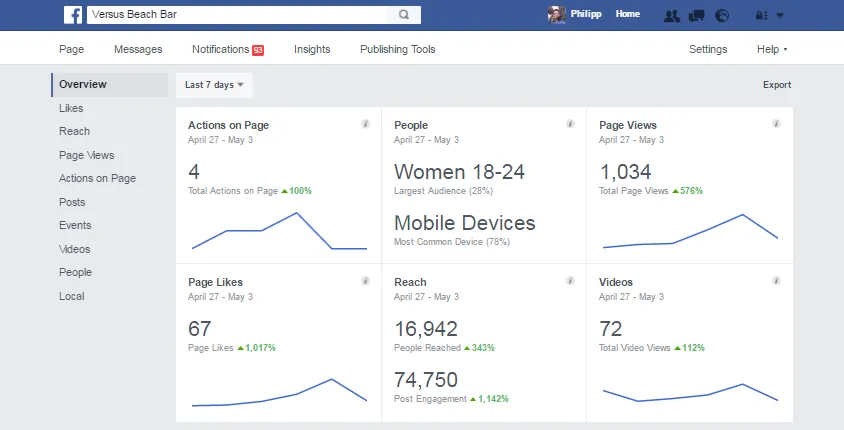The height and width of the screenshot is (430, 844).
Task: Open the Notifications tab
Action: pos(221,49)
